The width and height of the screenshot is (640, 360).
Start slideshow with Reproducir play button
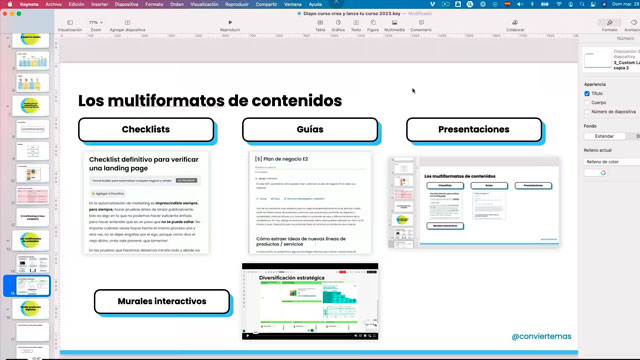[x=230, y=22]
